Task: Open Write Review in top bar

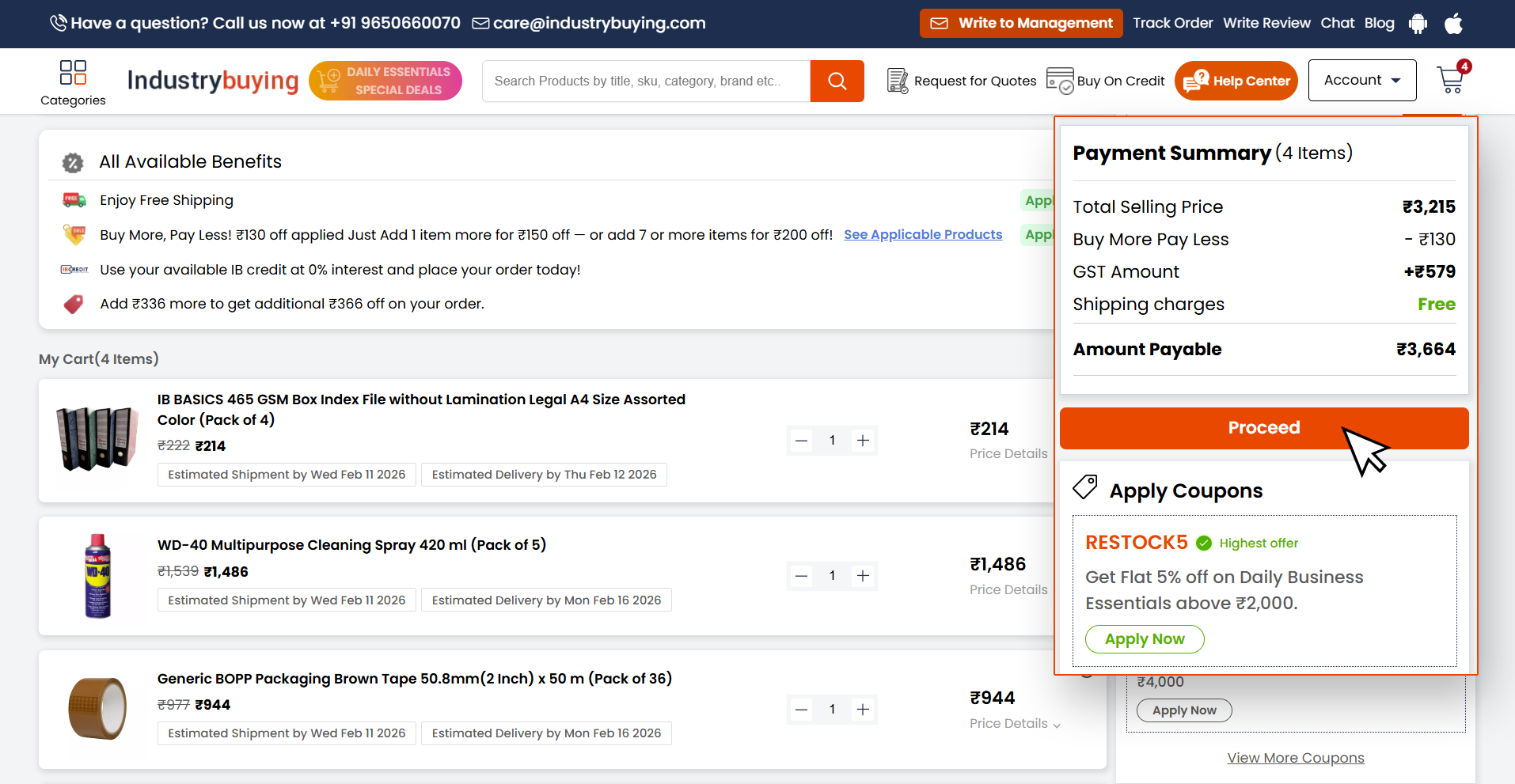Action: tap(1266, 23)
